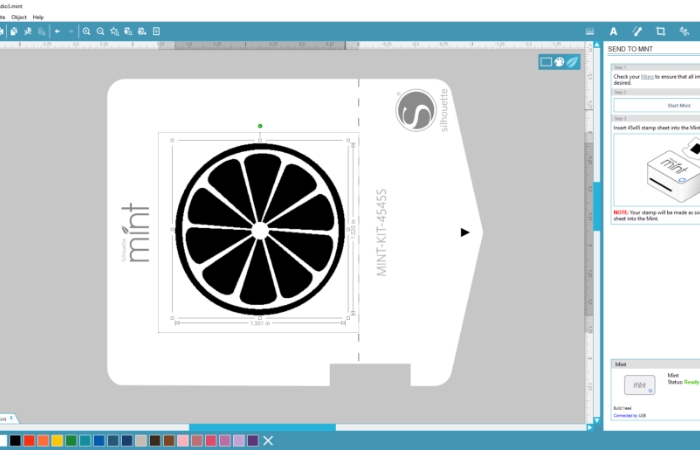Click the Copy icon in the toolbar

click(x=14, y=31)
